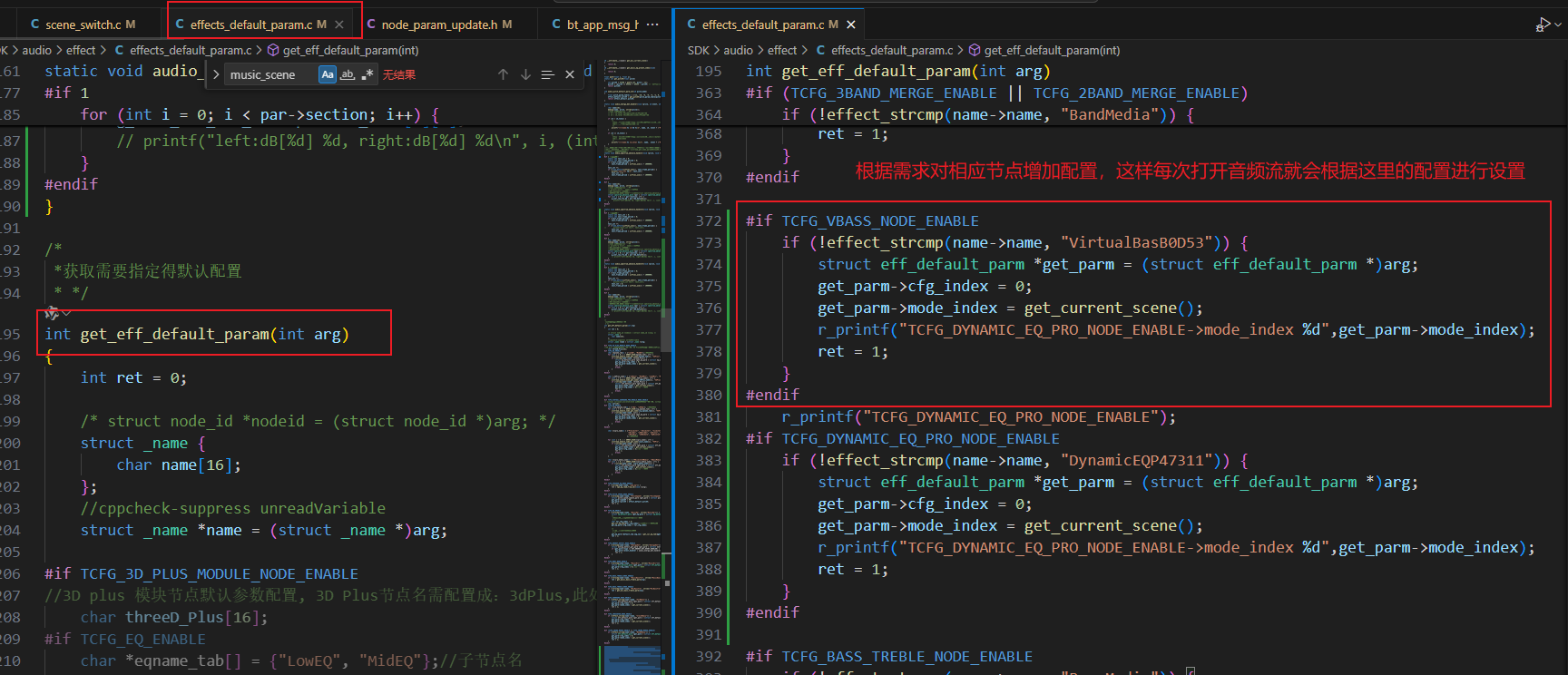Go to next match arrow in find widget

(525, 74)
